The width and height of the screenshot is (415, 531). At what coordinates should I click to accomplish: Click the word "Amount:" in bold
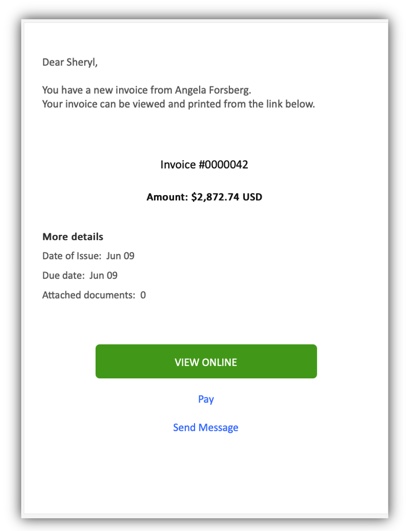point(167,197)
